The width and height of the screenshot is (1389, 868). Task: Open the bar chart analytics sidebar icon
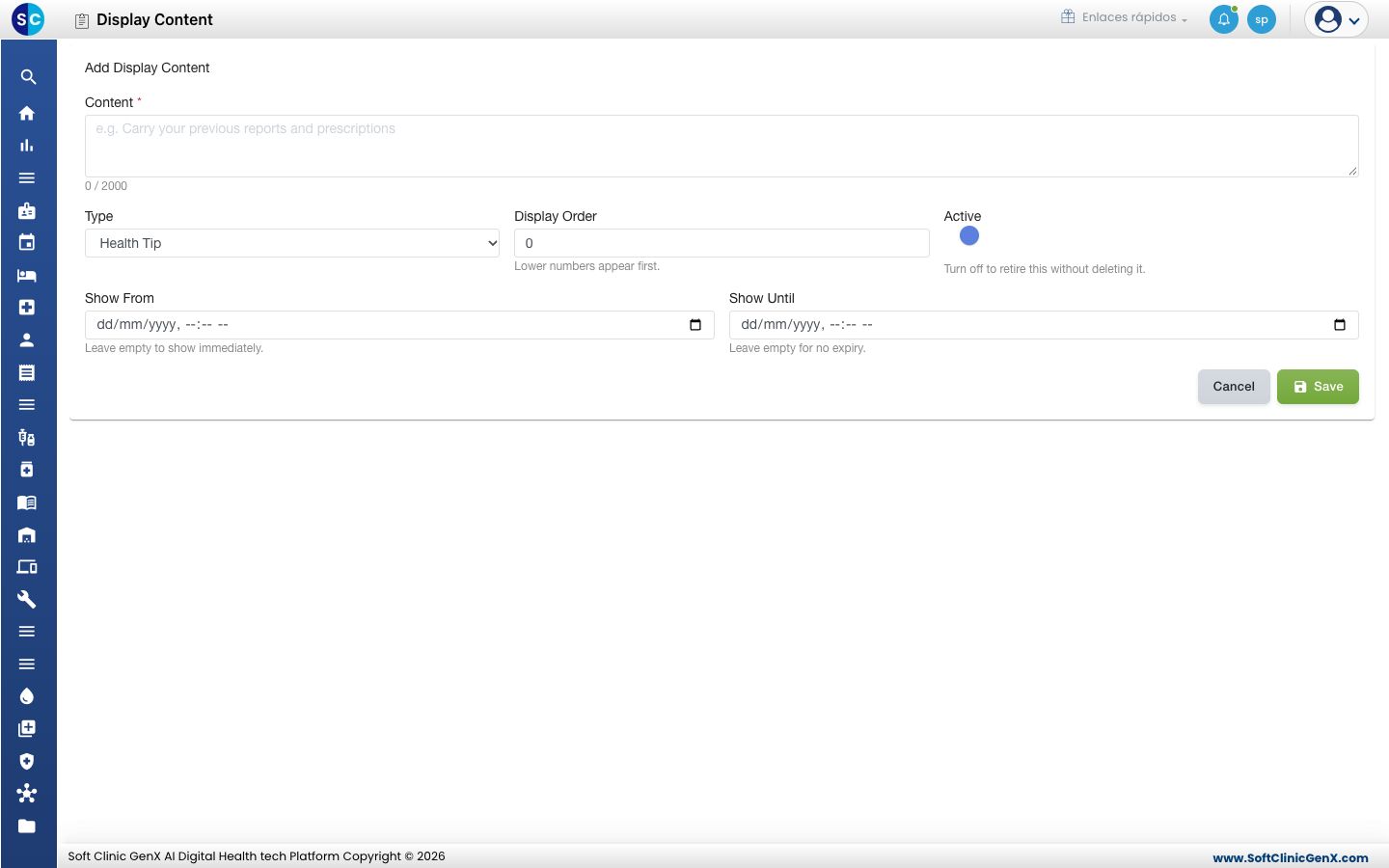point(27,146)
